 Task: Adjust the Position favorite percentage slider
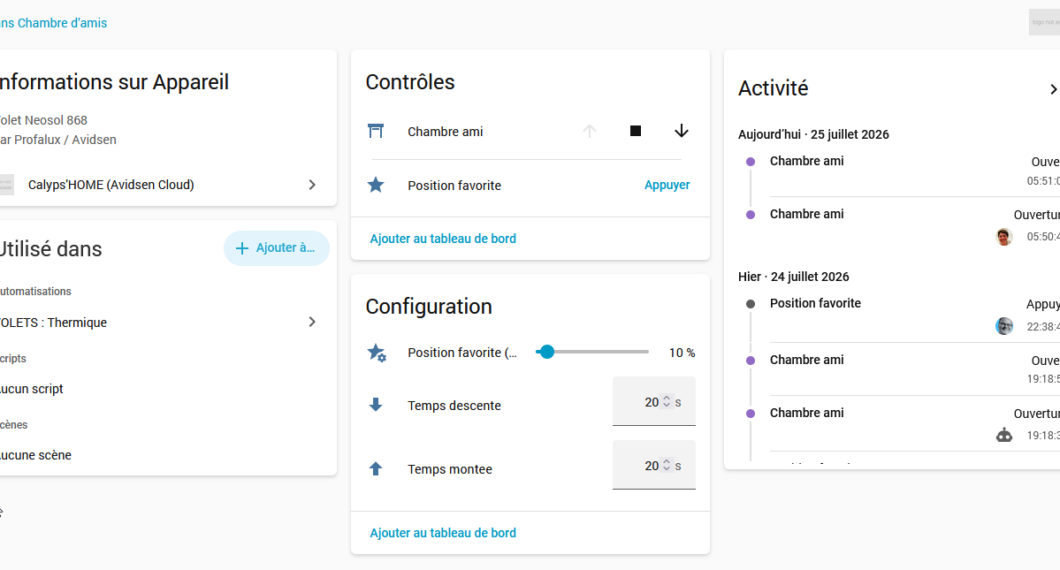click(592, 352)
